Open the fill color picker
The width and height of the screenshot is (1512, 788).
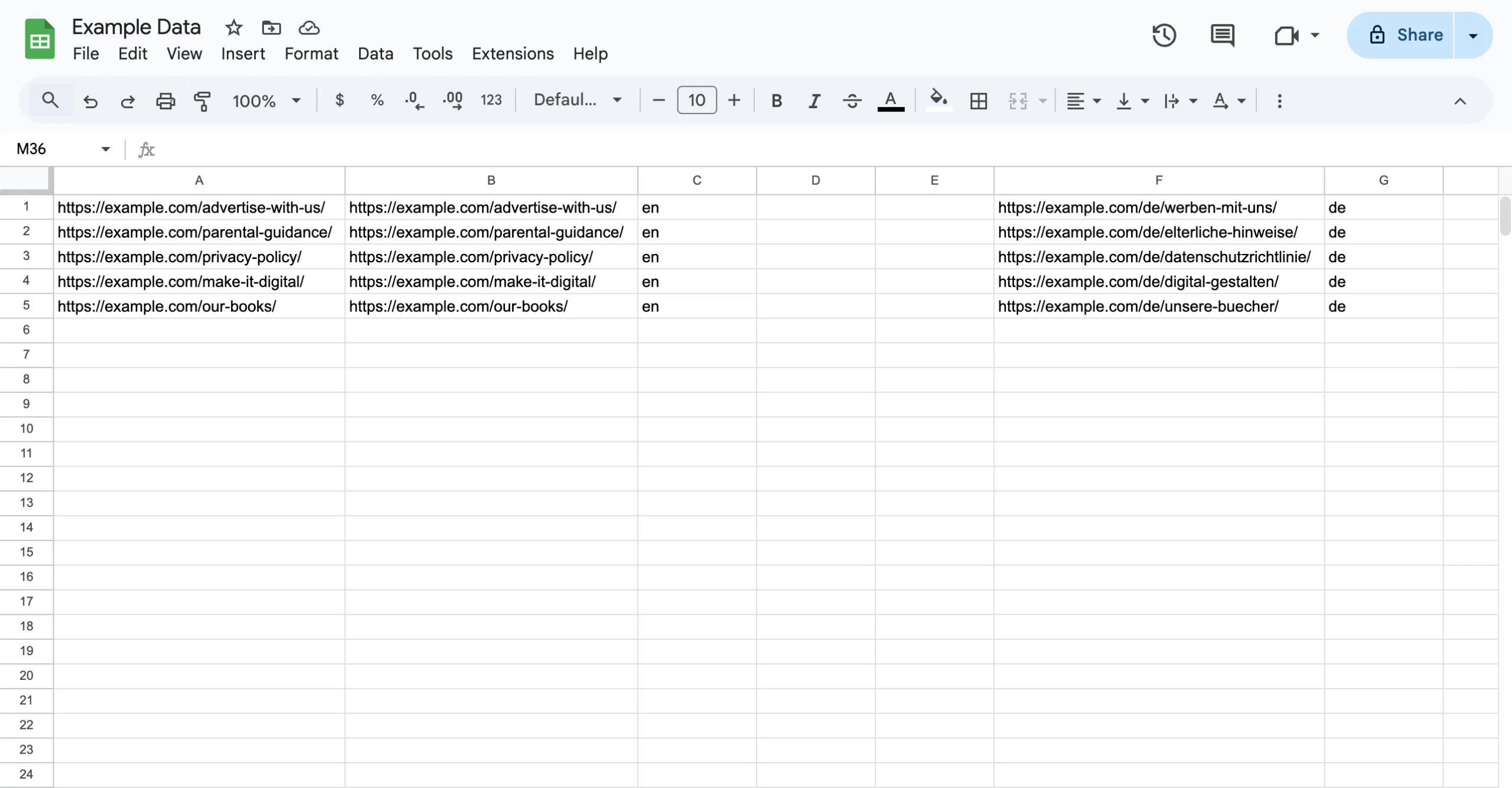point(938,100)
